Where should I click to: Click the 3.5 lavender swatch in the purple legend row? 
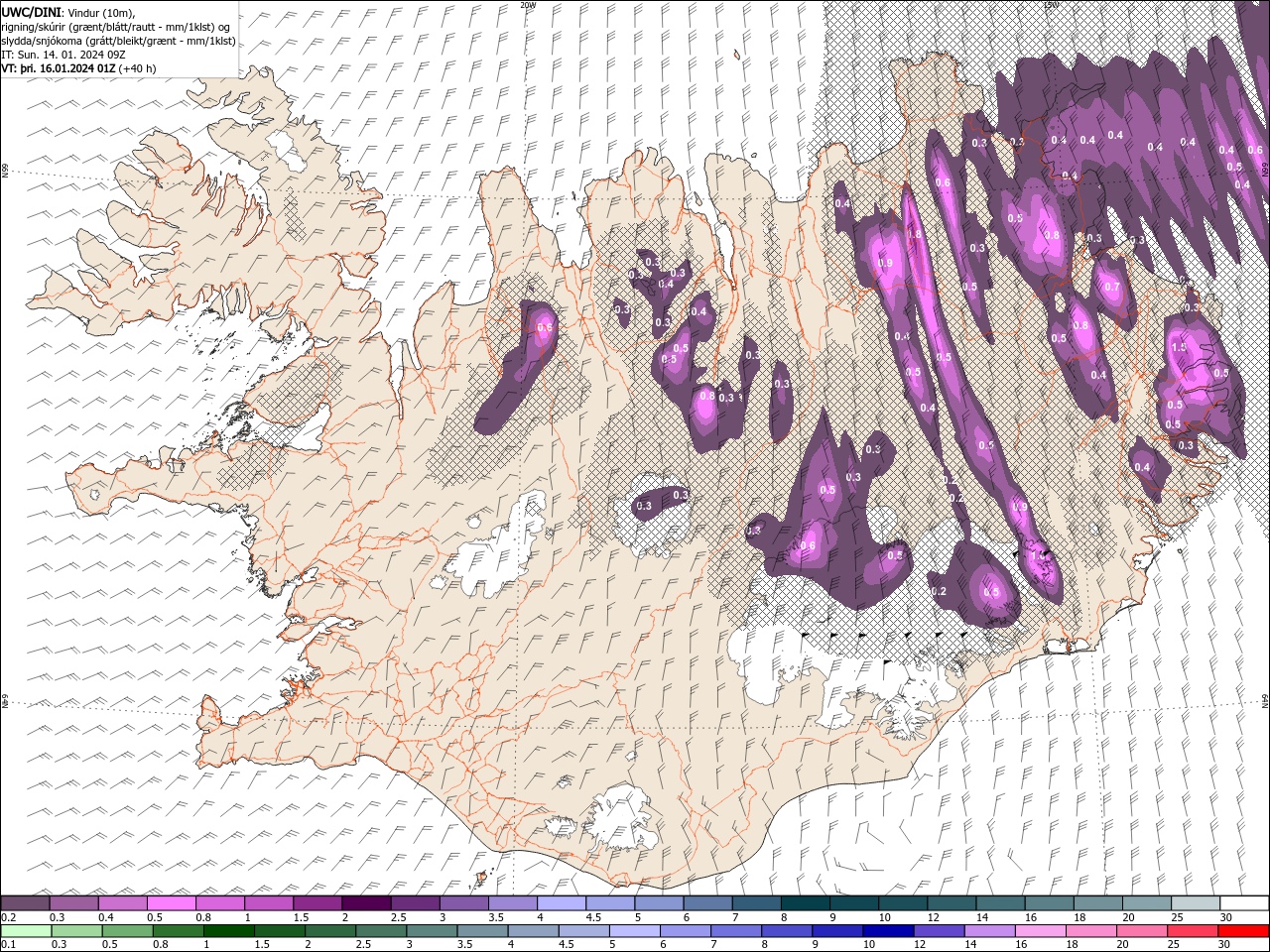click(512, 903)
